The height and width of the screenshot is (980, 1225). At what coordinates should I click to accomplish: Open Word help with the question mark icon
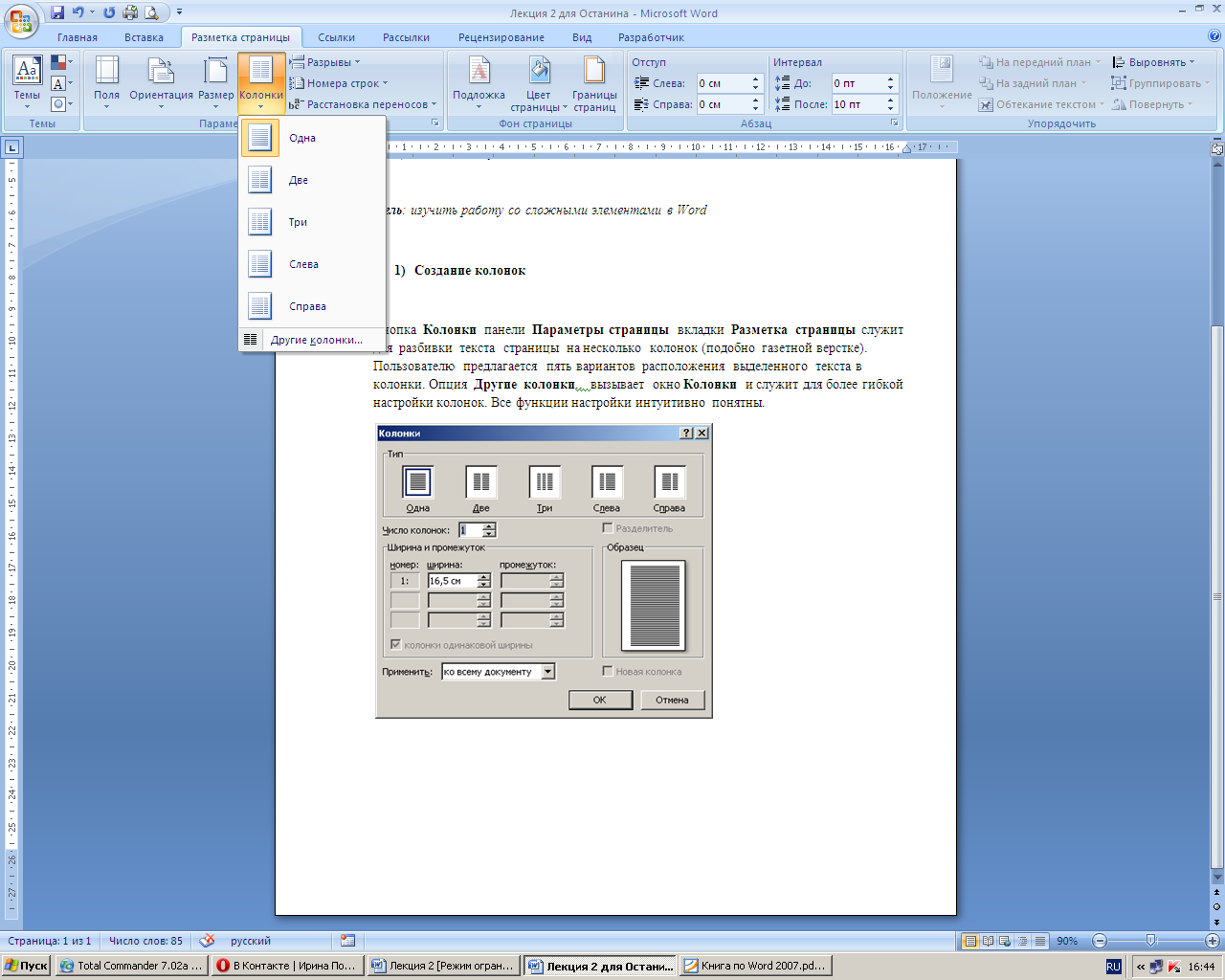pos(1214,36)
